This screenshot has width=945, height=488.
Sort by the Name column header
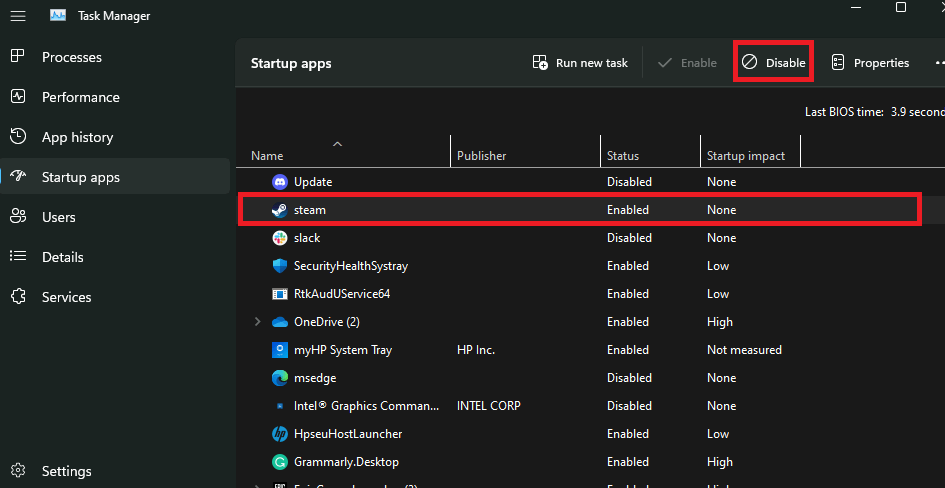tap(267, 155)
